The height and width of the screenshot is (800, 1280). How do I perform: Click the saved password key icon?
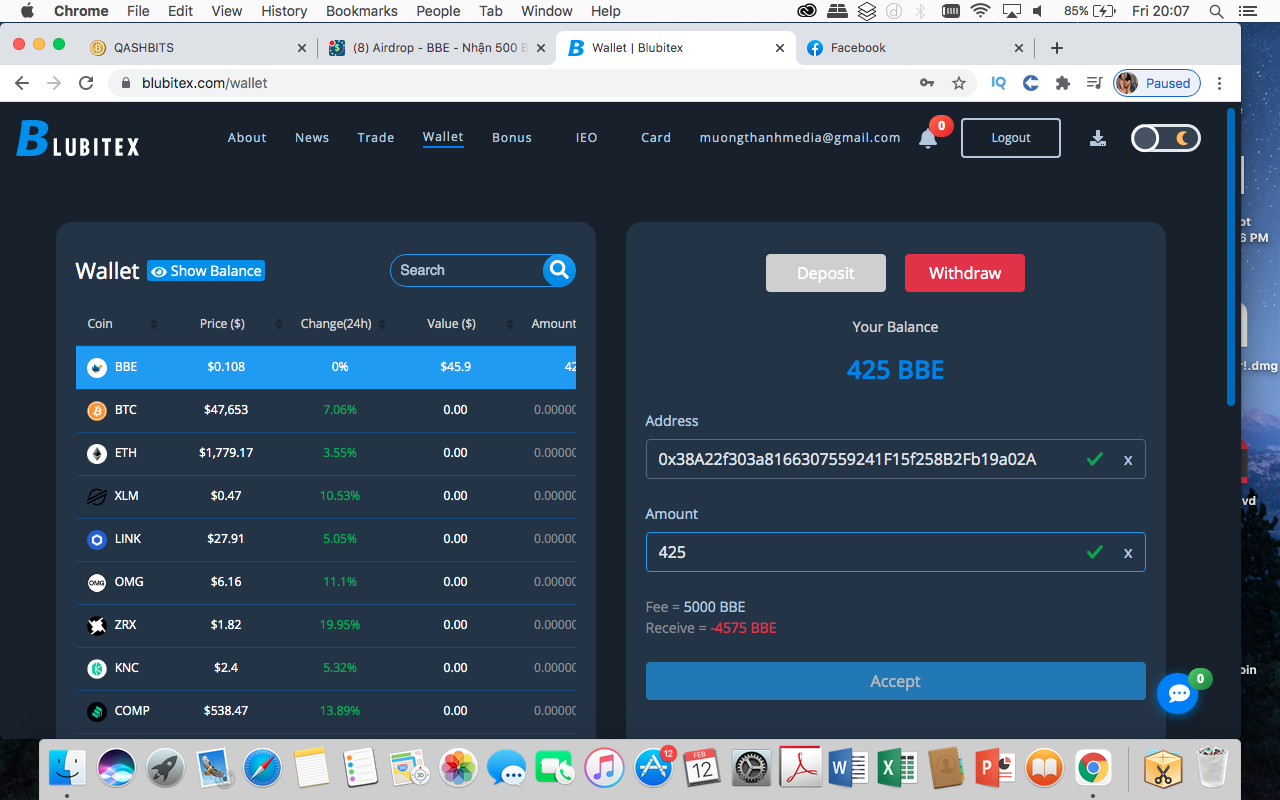click(x=927, y=83)
